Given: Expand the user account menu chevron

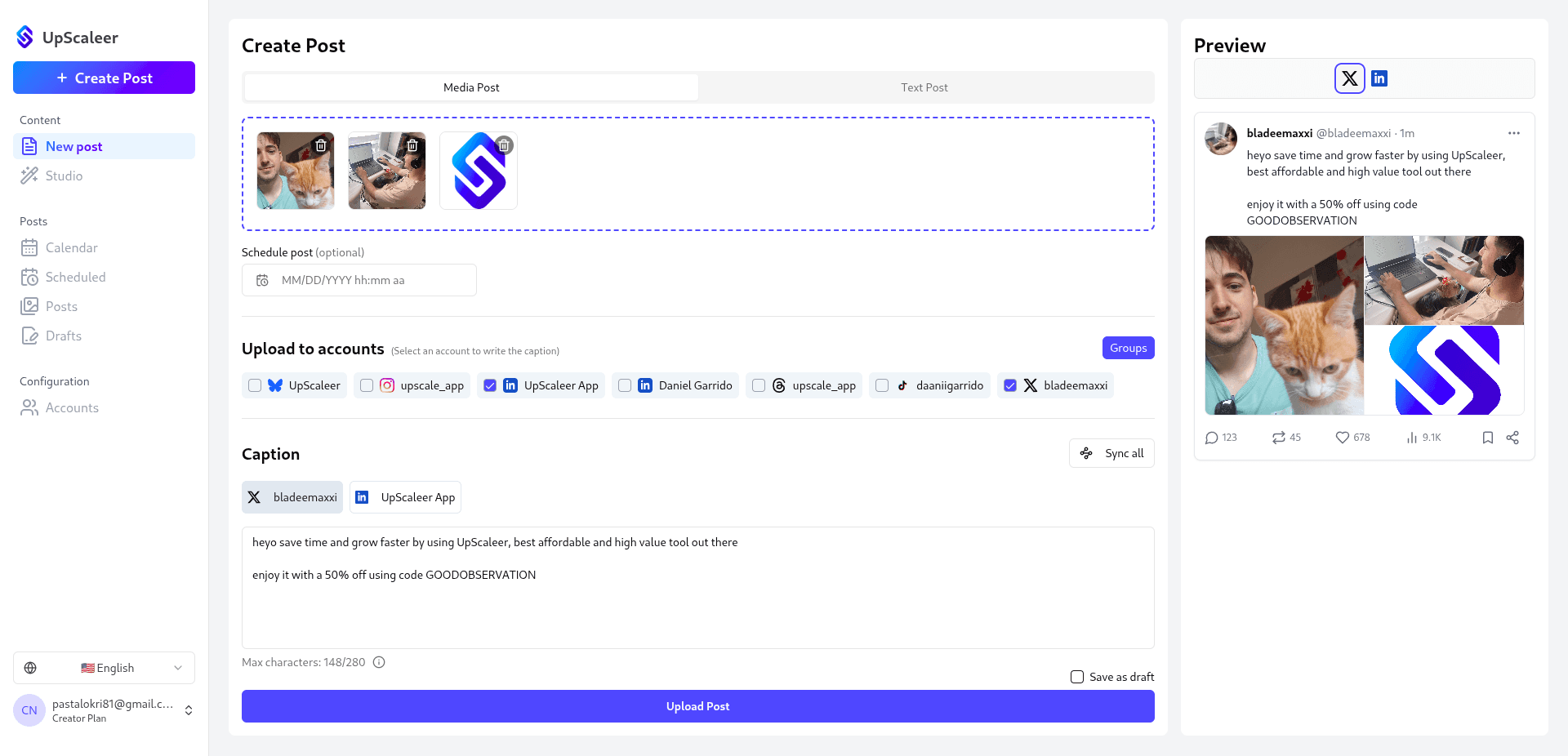Looking at the screenshot, I should [x=189, y=710].
